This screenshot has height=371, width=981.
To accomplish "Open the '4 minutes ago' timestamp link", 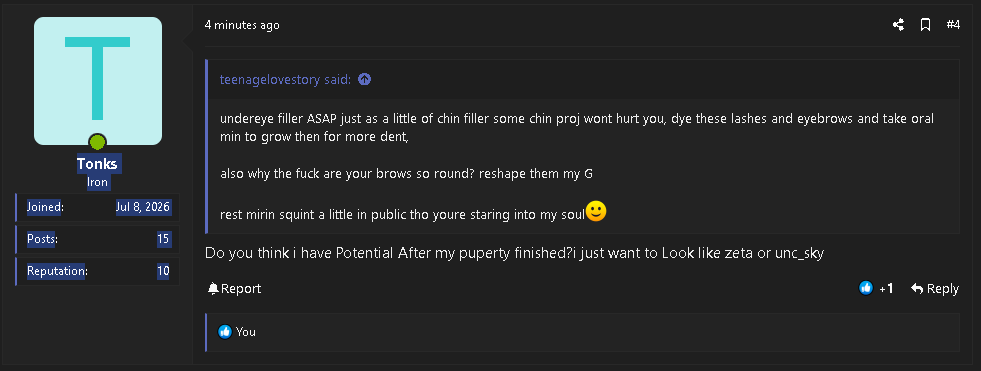I will coord(242,25).
